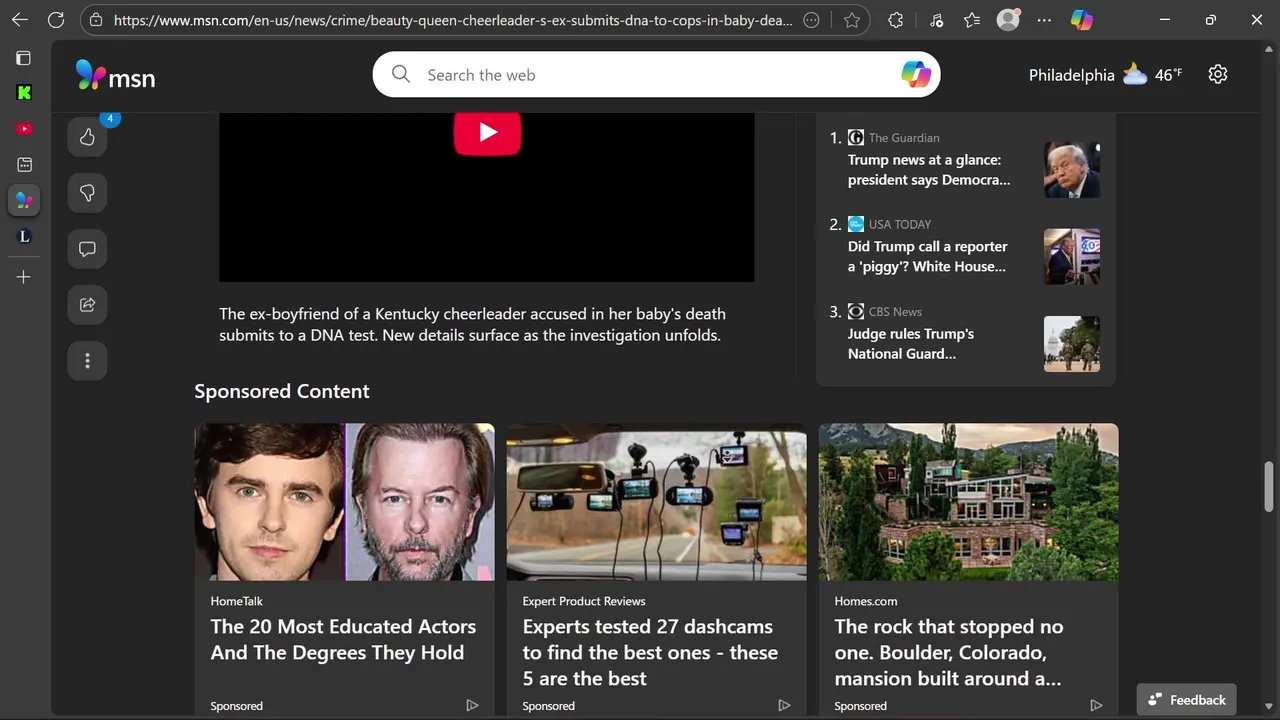Image resolution: width=1280 pixels, height=720 pixels.
Task: Open the Copilot sidebar icon in toolbar
Action: click(1081, 20)
